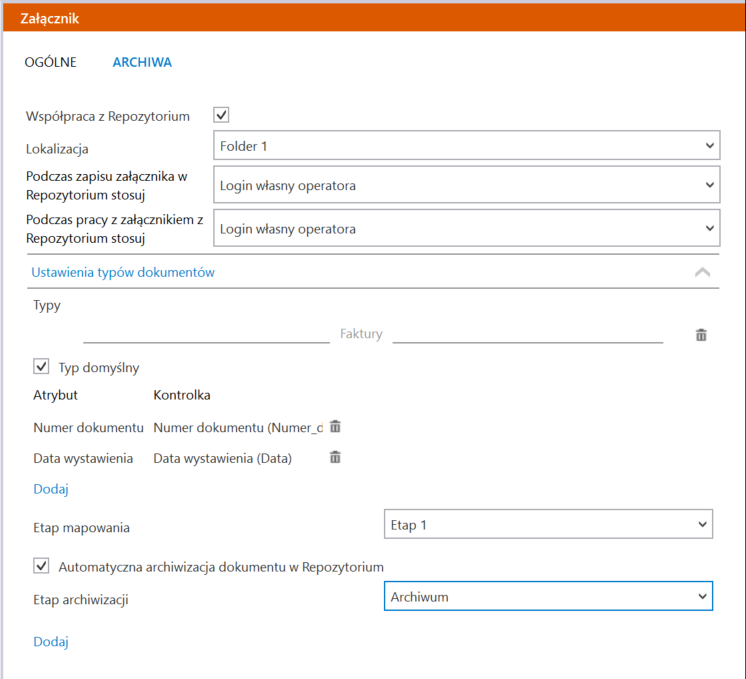Delete the Faktury document type
This screenshot has height=679, width=746.
[x=701, y=335]
